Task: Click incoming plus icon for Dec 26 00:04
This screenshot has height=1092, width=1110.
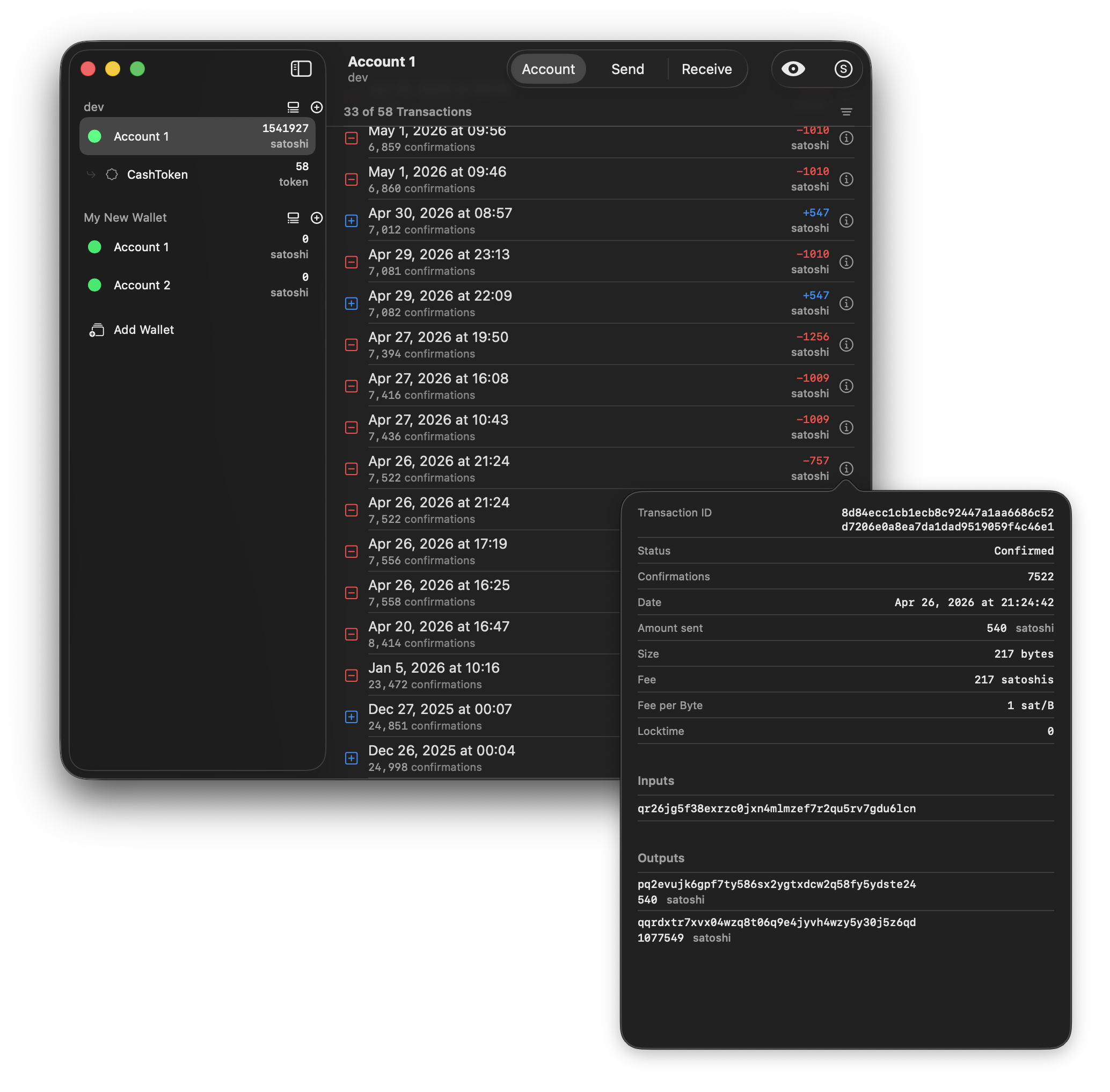Action: [352, 758]
